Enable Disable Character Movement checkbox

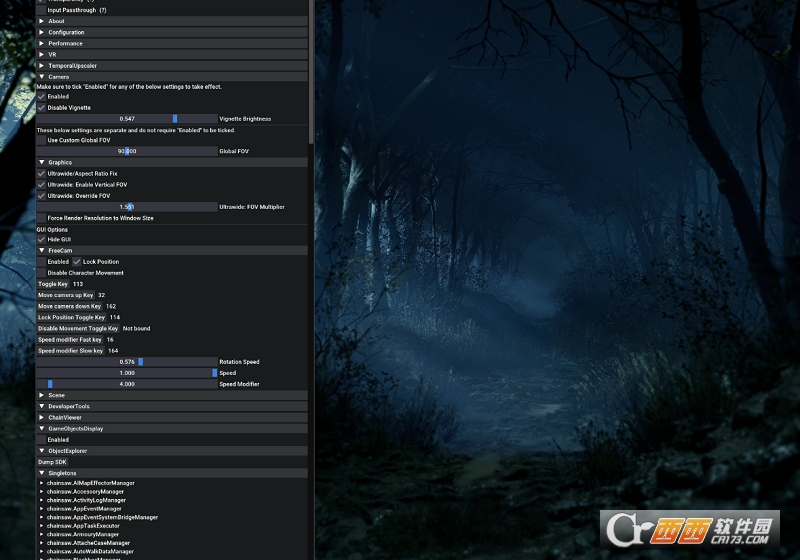pos(41,273)
